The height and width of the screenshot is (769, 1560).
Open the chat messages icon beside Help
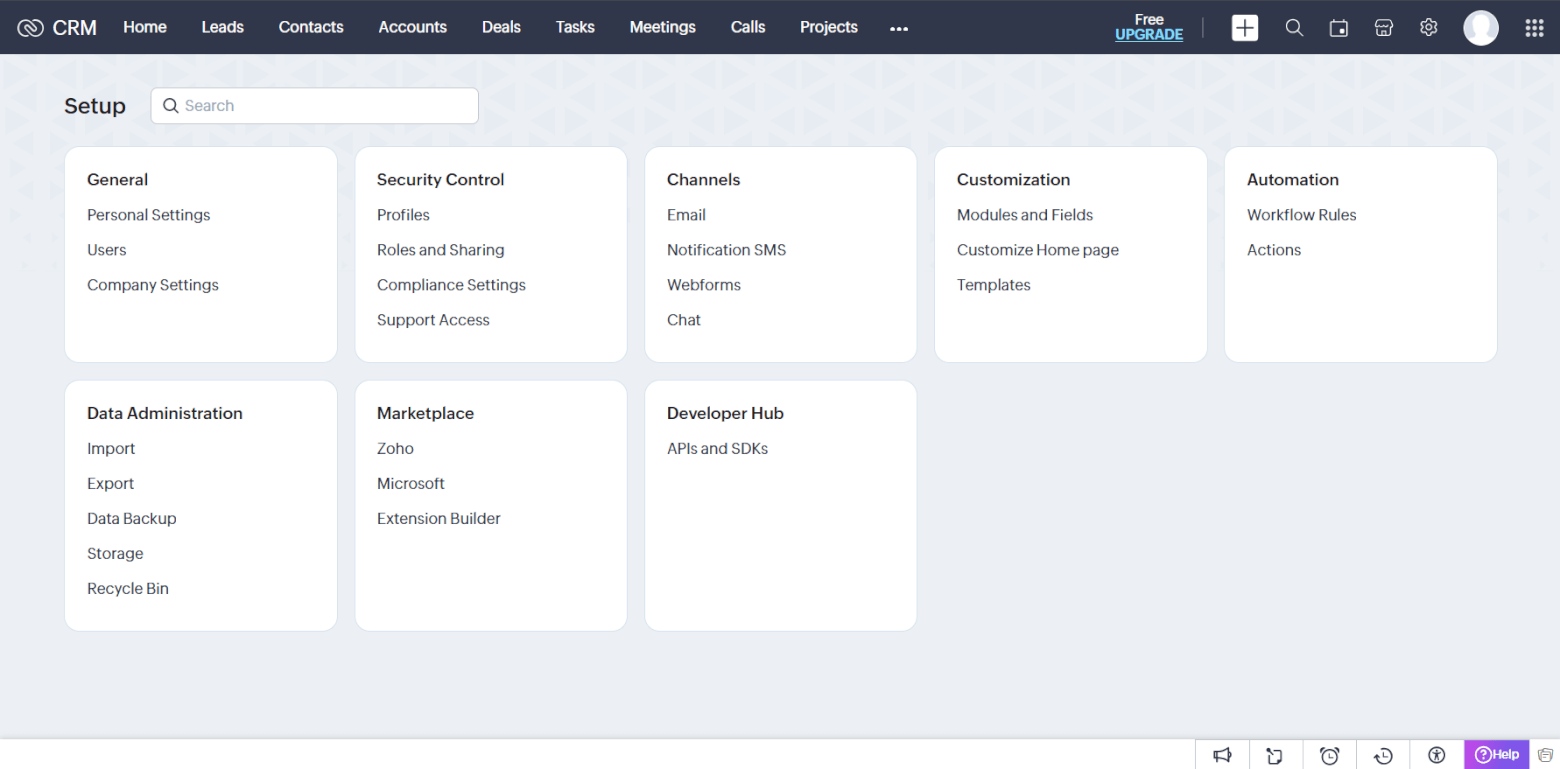(x=1545, y=755)
